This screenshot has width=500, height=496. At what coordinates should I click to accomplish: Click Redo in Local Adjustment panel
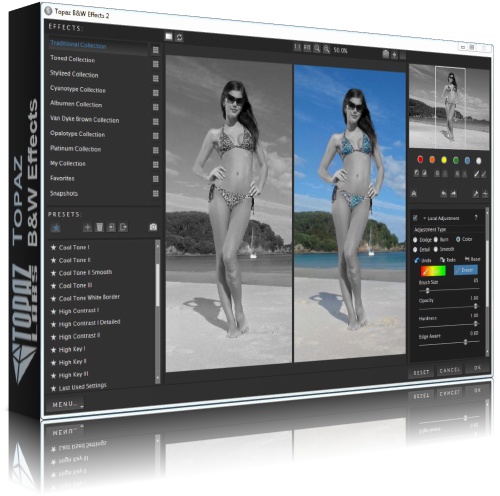coord(448,260)
